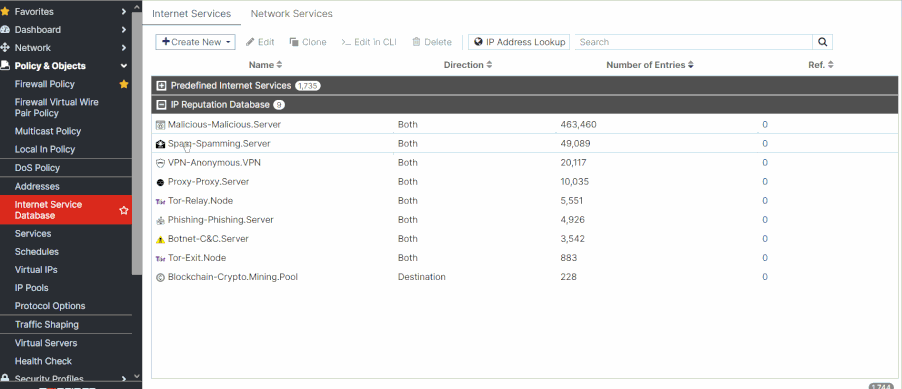This screenshot has width=902, height=389.
Task: Click in the Search input field
Action: pos(694,42)
